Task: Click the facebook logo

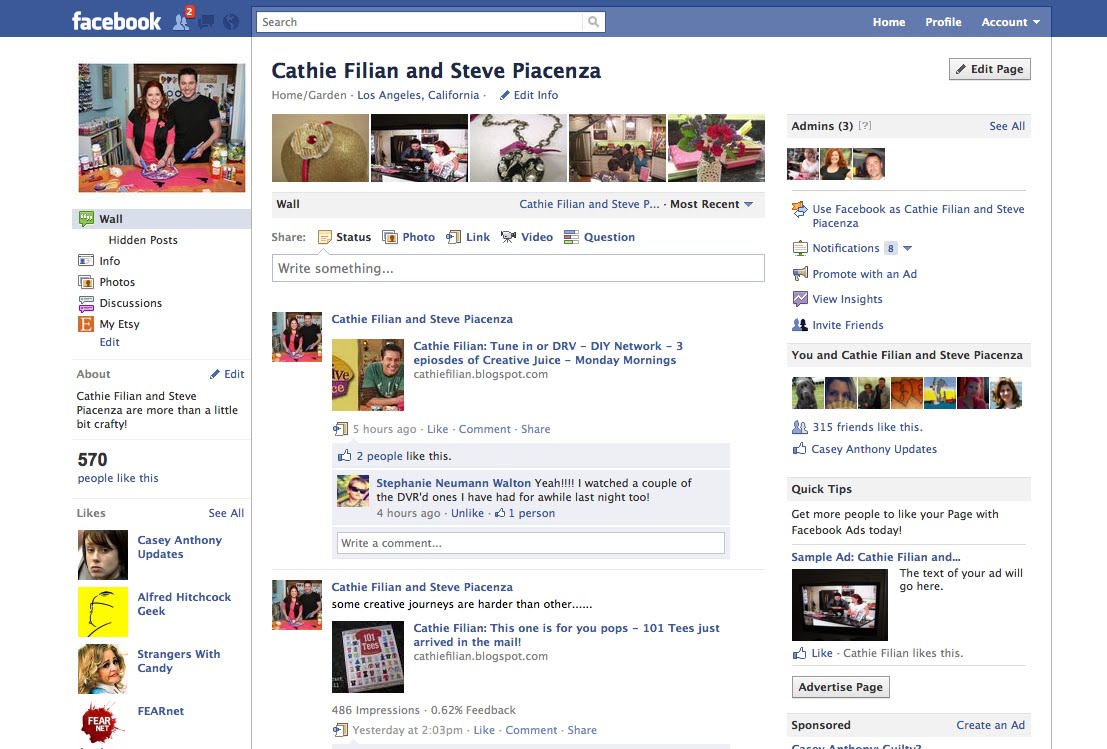Action: click(116, 22)
